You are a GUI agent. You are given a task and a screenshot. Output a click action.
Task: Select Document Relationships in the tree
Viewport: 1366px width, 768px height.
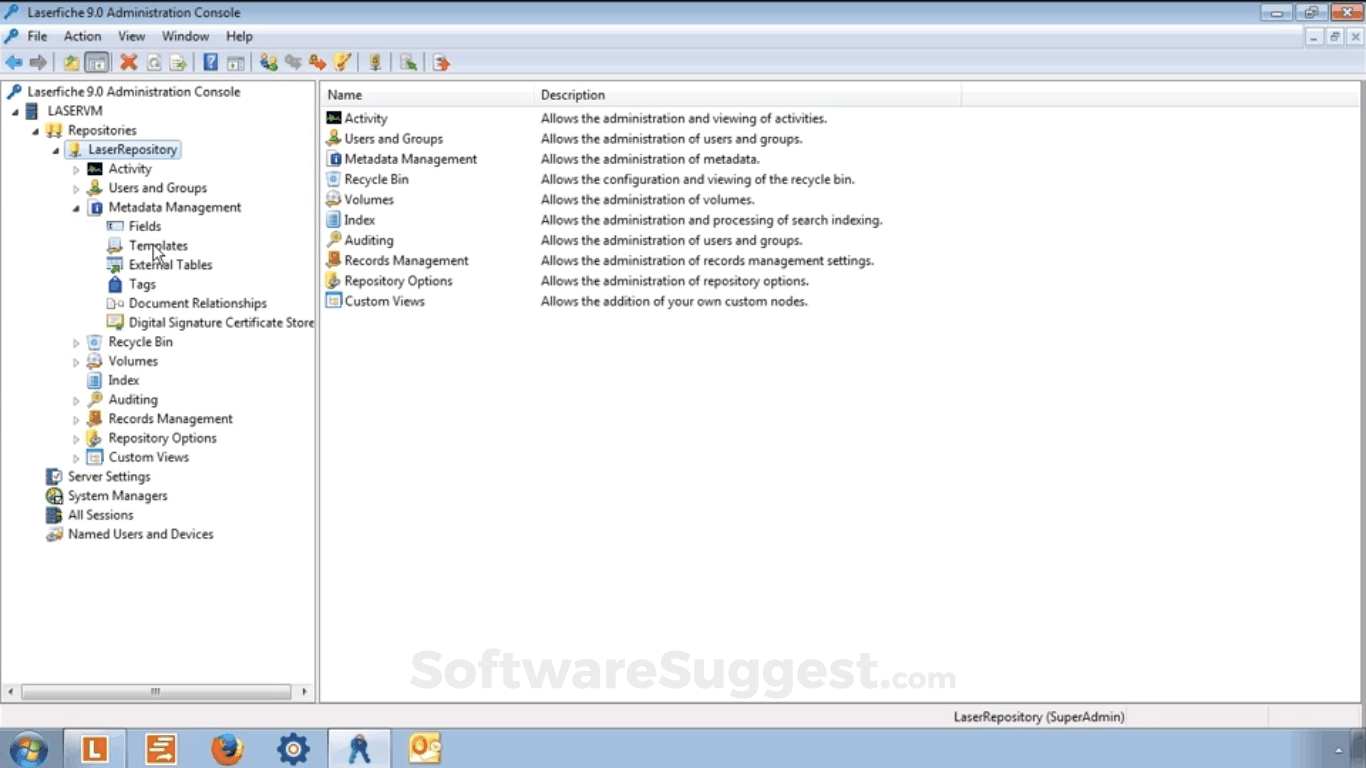(x=198, y=303)
